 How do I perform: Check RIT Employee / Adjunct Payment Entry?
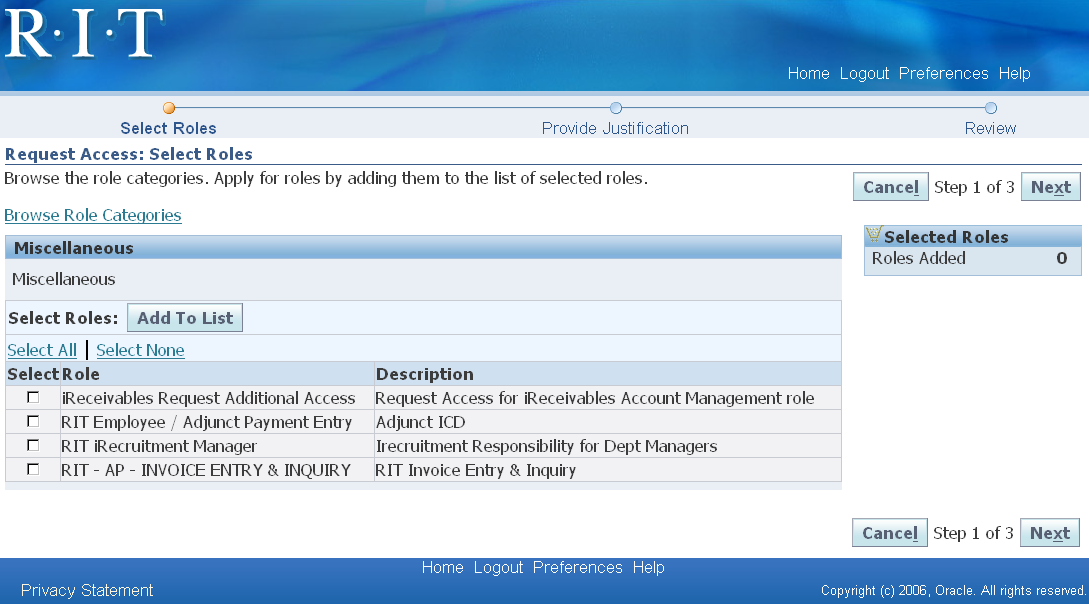[33, 422]
